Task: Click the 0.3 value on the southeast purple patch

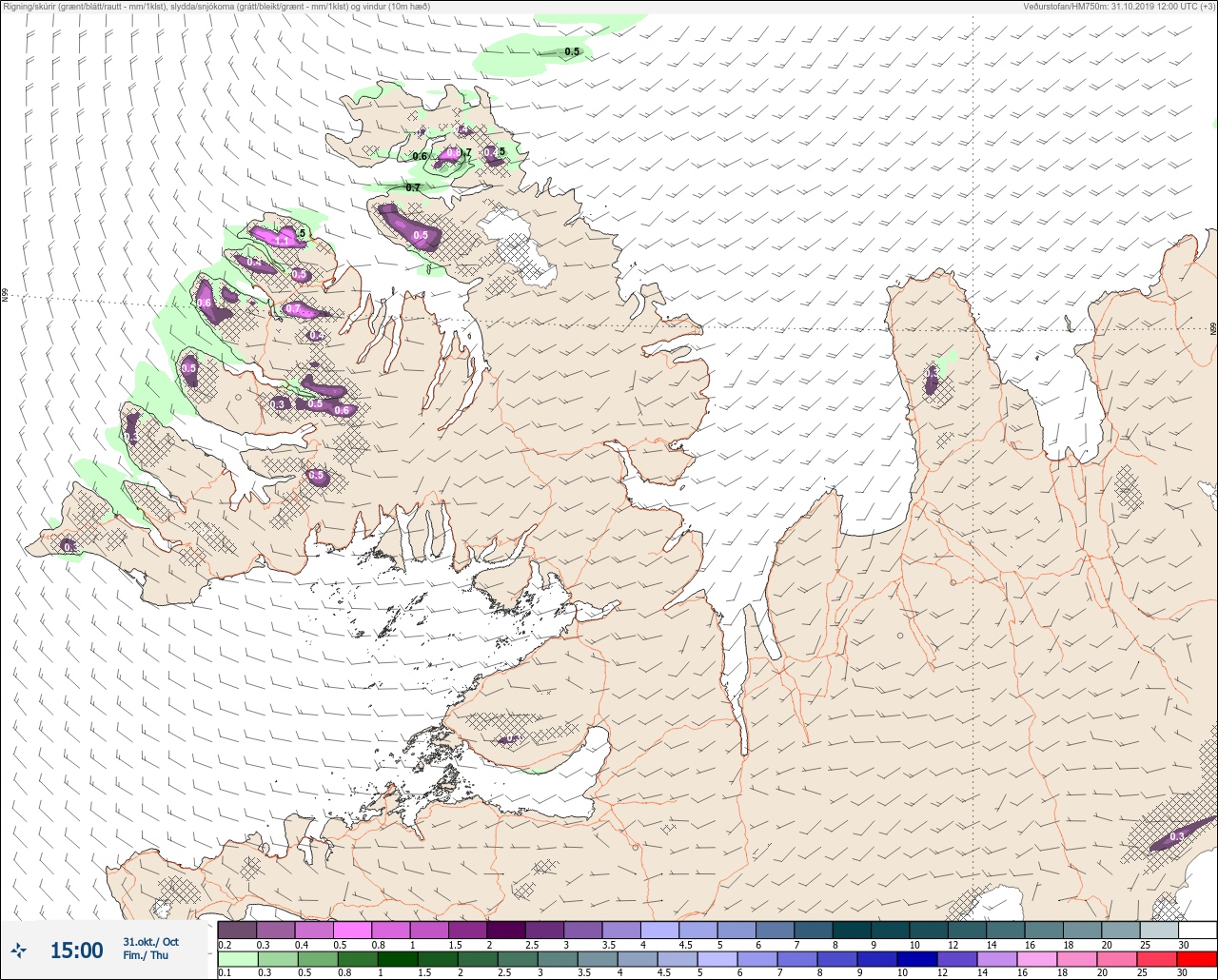Action: pos(1177,837)
